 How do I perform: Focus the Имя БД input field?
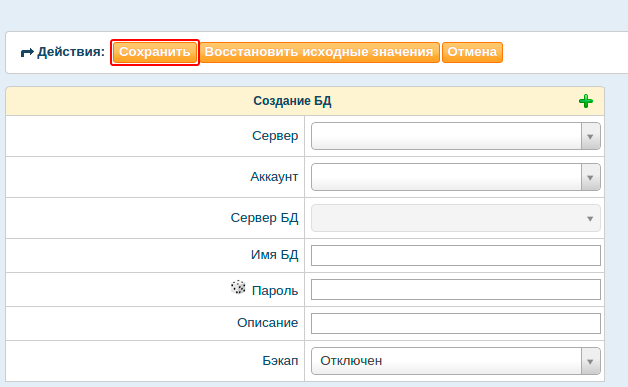click(x=456, y=255)
